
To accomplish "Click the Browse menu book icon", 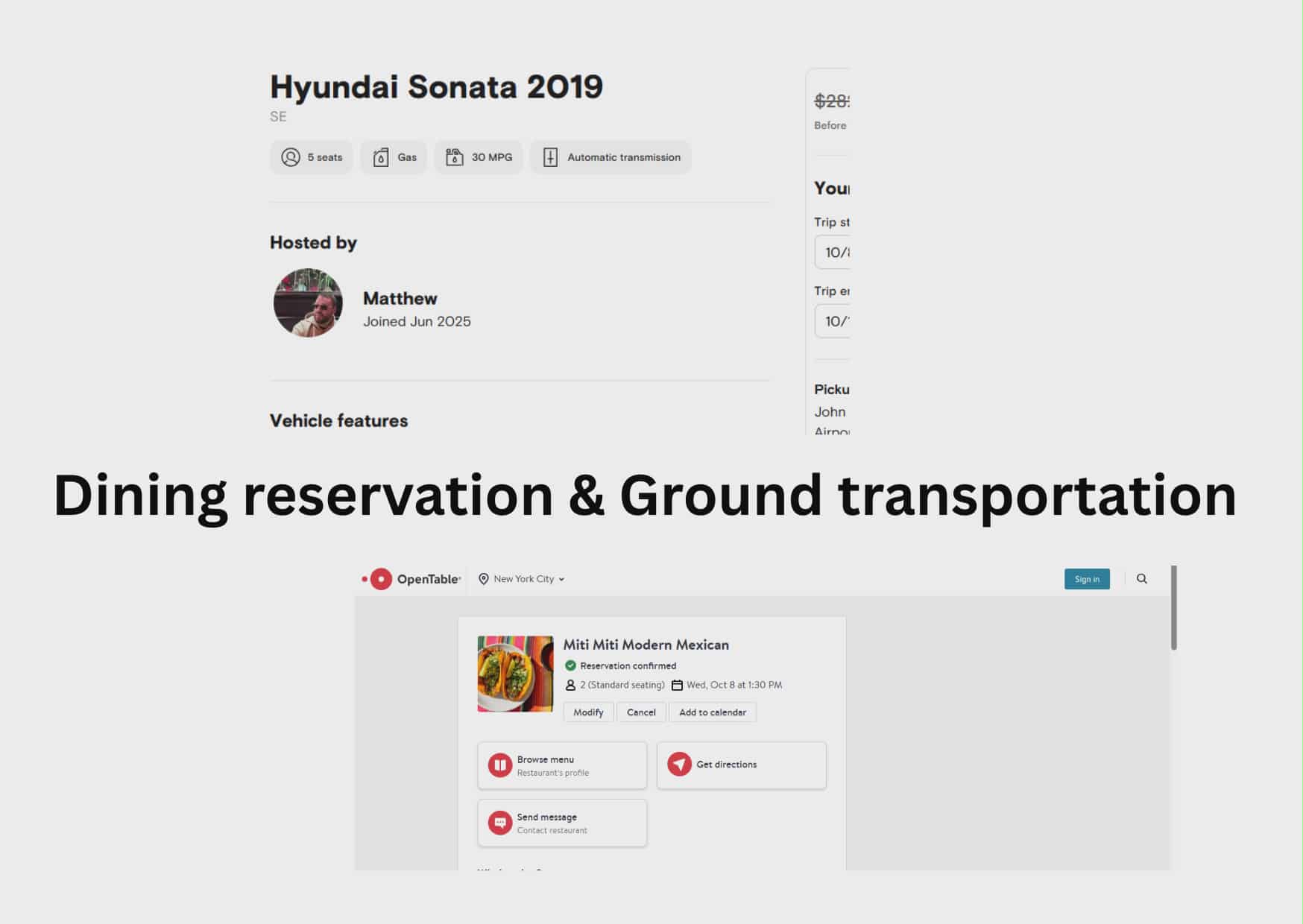I will click(499, 765).
